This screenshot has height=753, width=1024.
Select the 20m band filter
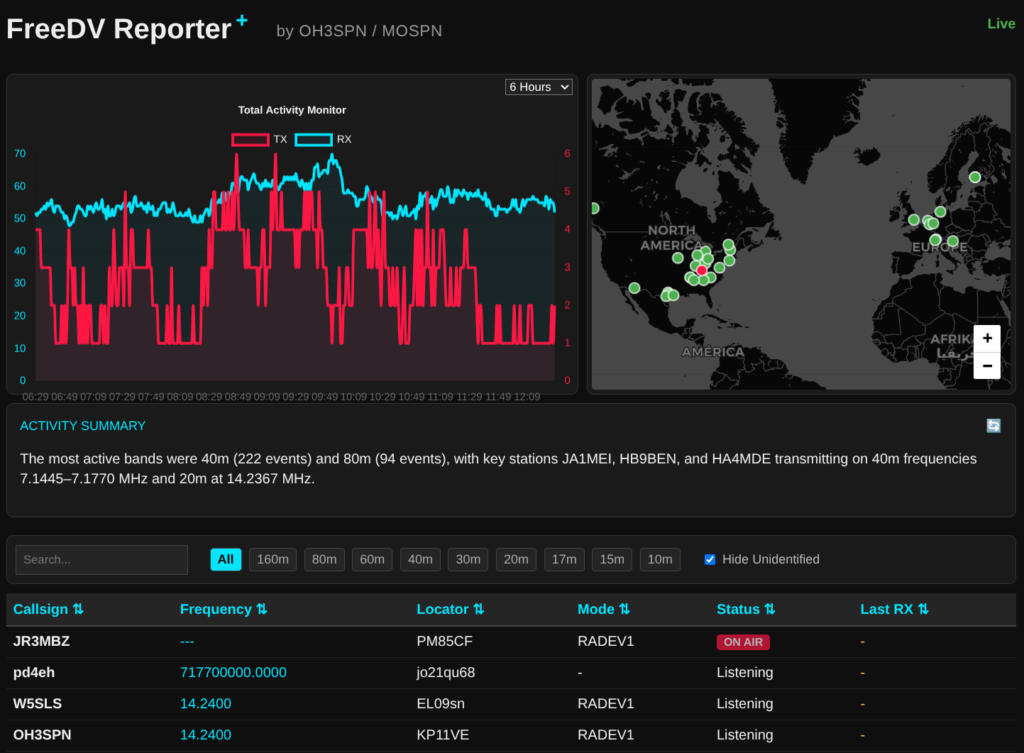pos(516,560)
